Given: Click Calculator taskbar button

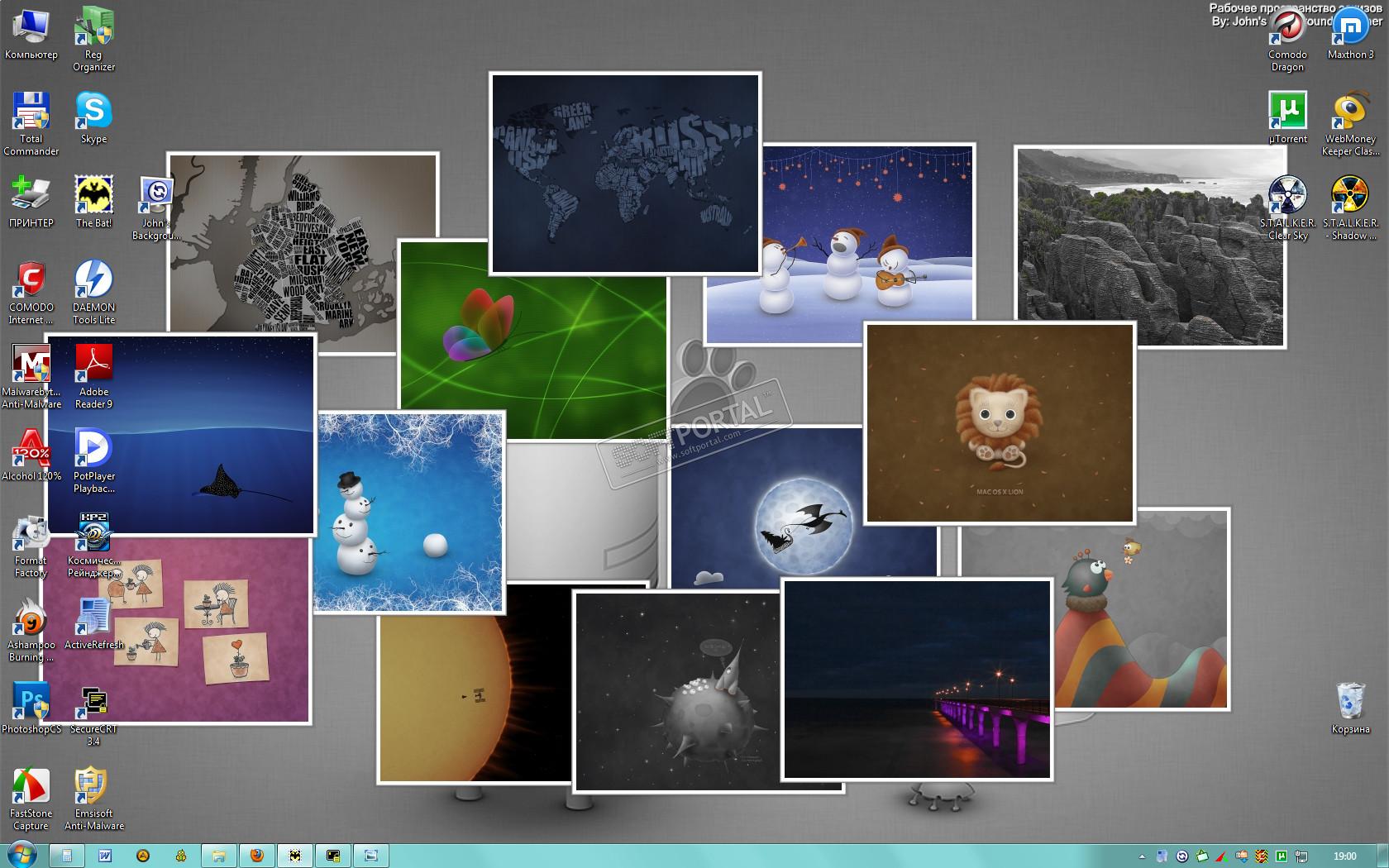Looking at the screenshot, I should pyautogui.click(x=66, y=856).
